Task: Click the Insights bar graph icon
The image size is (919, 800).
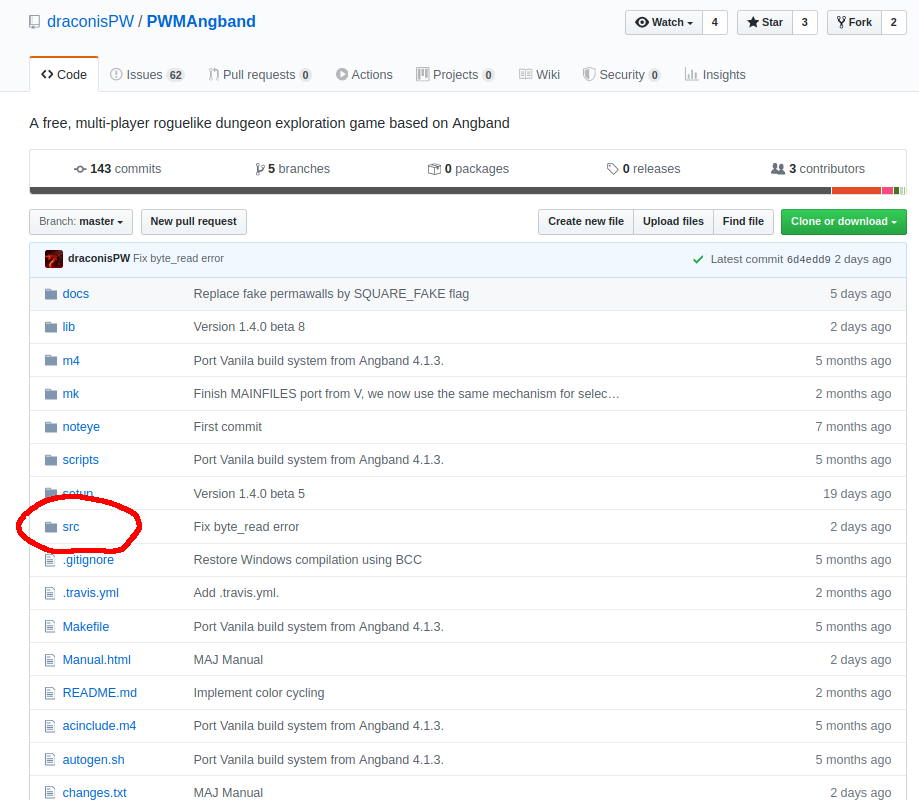Action: pos(692,74)
